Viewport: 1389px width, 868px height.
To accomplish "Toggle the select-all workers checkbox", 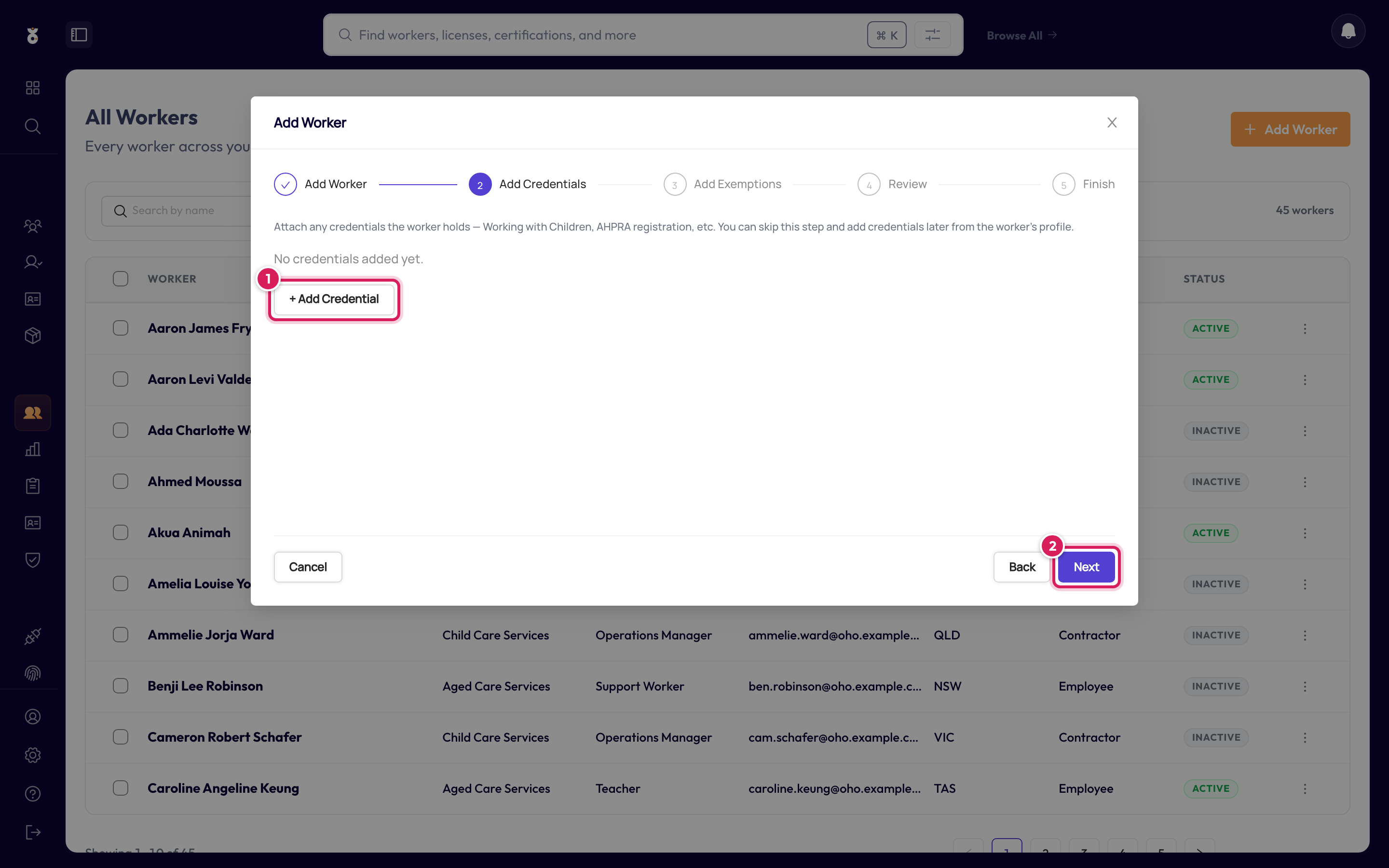I will click(121, 279).
